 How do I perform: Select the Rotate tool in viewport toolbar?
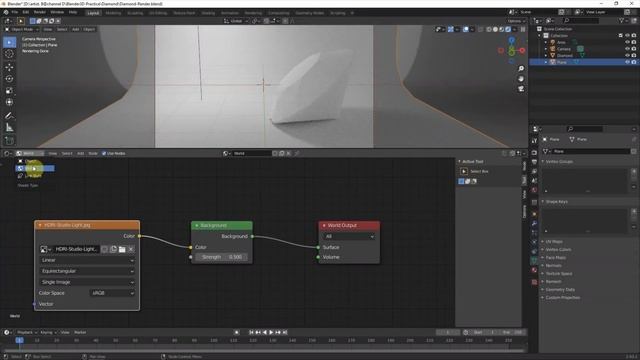(x=9, y=79)
